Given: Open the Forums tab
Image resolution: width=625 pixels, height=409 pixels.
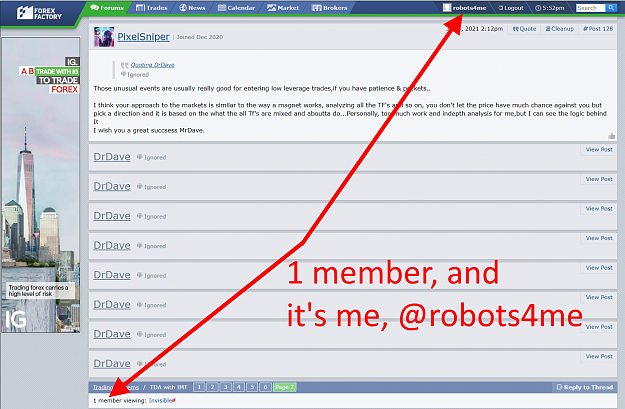Looking at the screenshot, I should pos(107,8).
